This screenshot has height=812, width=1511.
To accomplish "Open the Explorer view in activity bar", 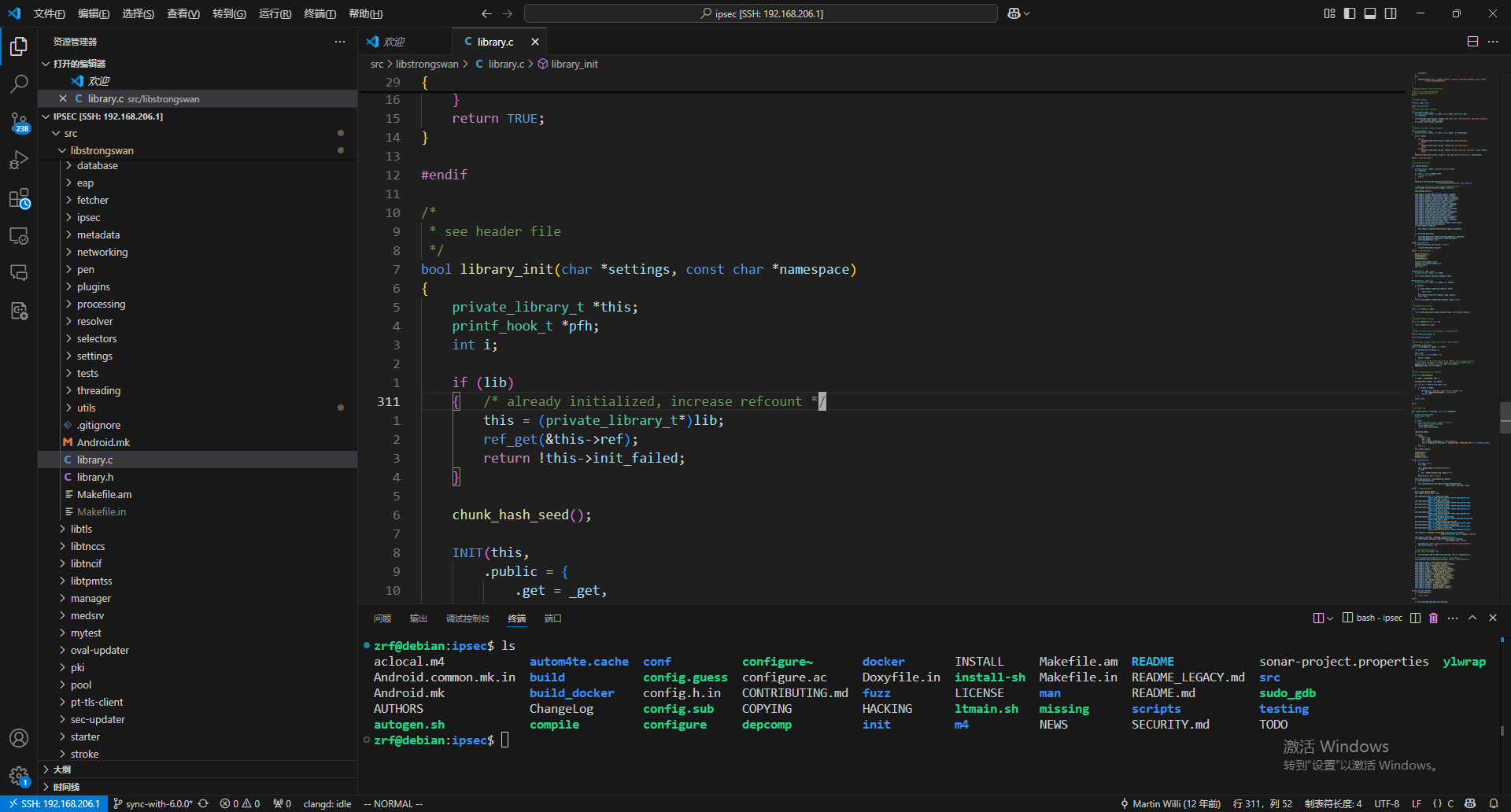I will pyautogui.click(x=19, y=47).
